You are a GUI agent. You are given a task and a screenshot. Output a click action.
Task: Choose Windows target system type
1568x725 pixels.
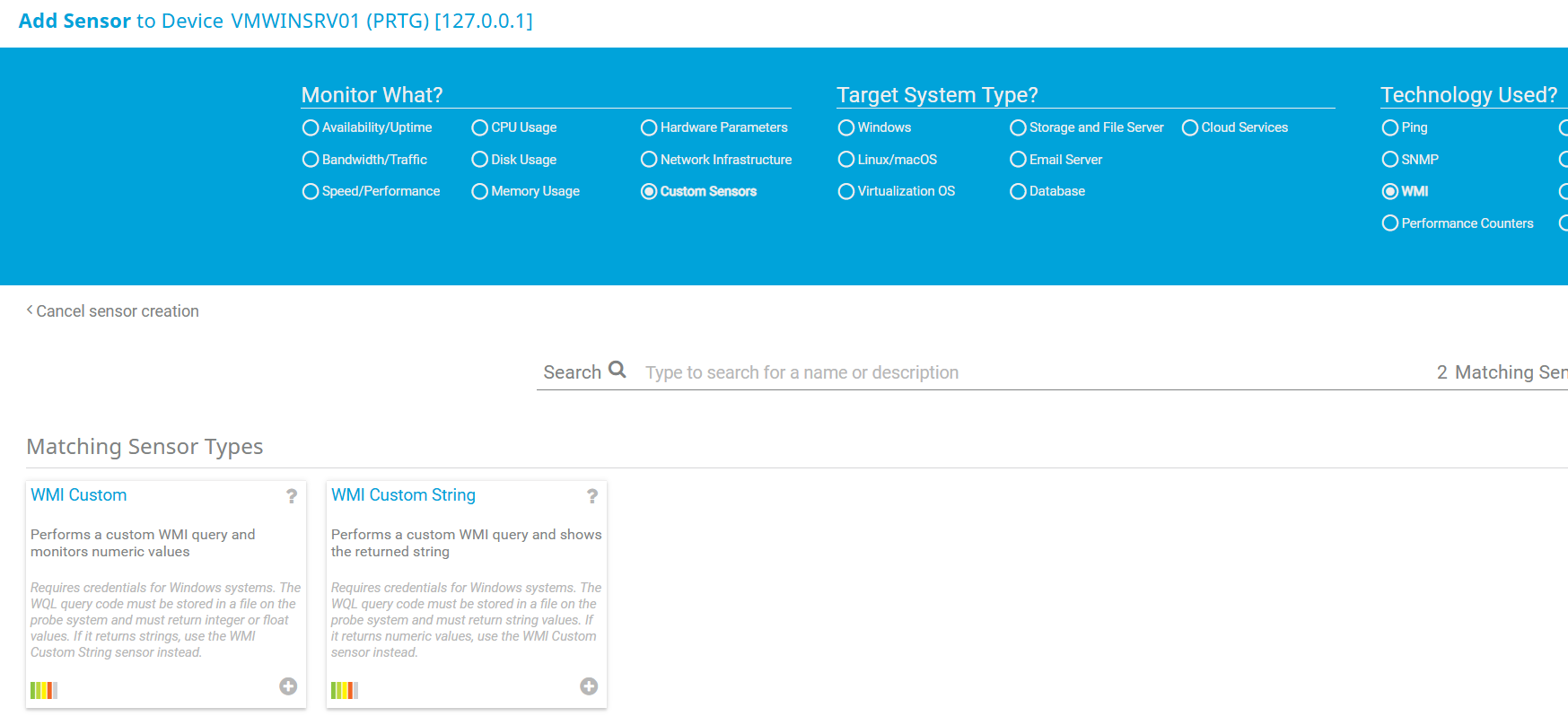pos(846,127)
